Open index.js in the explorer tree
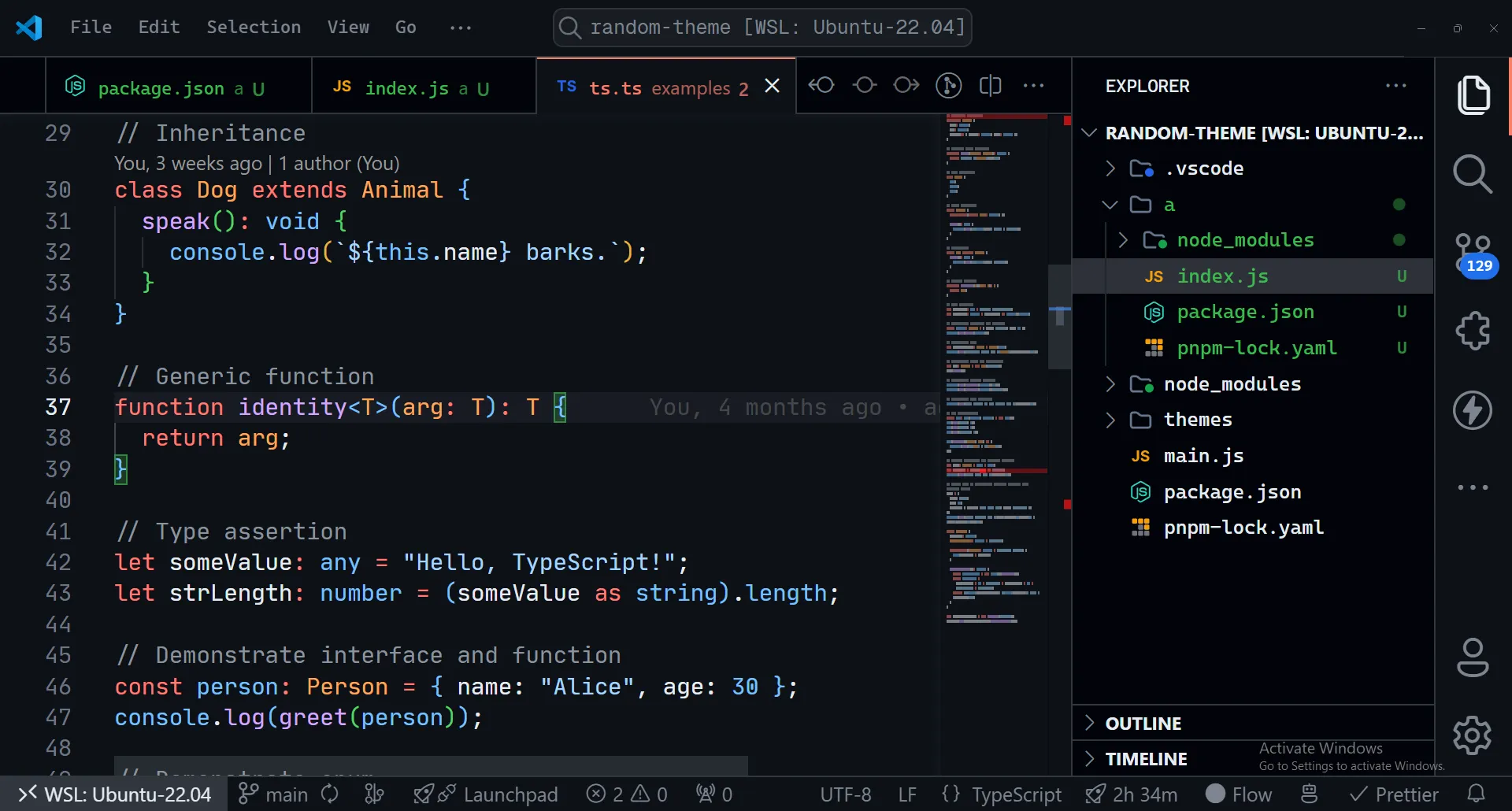1512x811 pixels. 1253,276
